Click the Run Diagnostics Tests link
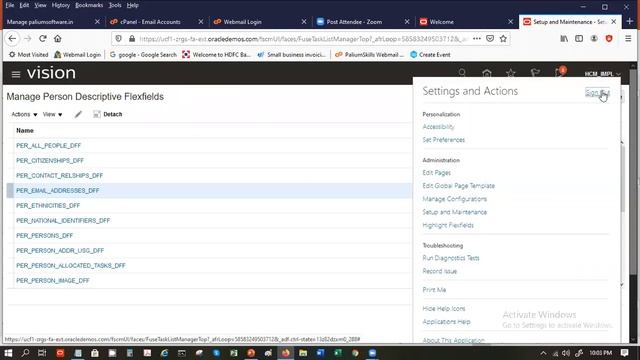 coord(451,258)
